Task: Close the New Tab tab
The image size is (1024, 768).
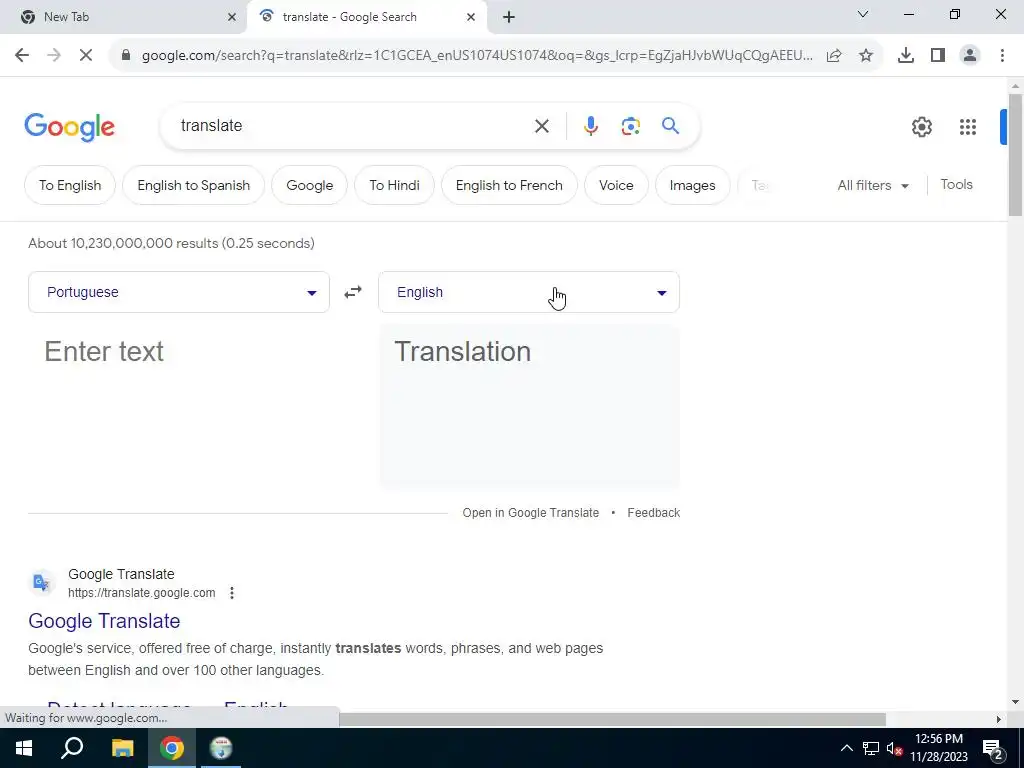Action: pos(232,18)
